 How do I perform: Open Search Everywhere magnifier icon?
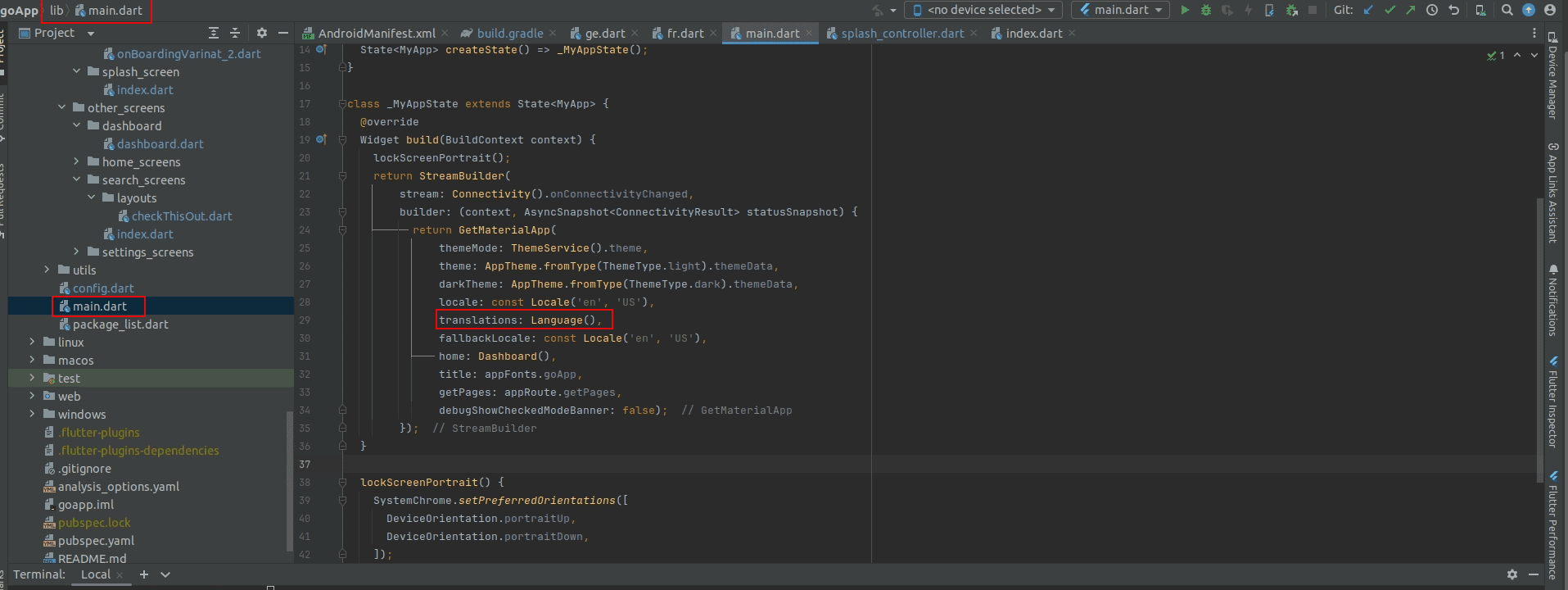(1507, 10)
